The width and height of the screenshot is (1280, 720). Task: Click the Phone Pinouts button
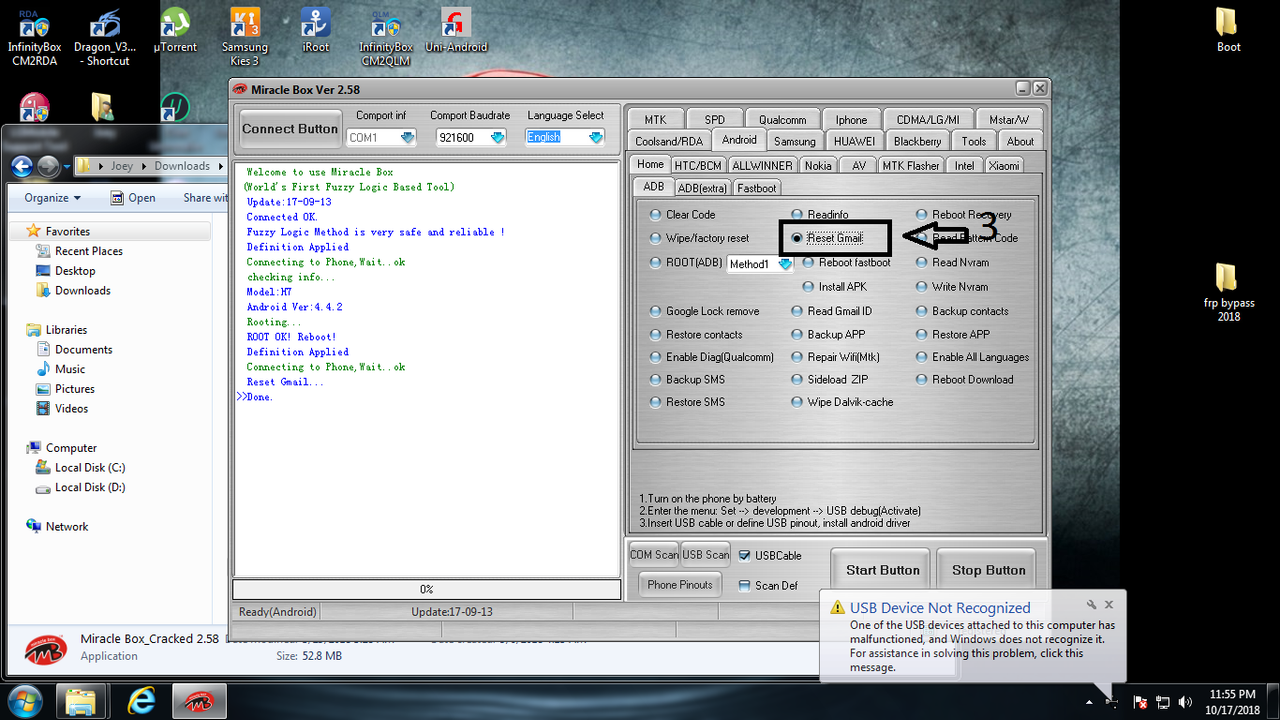pos(680,584)
